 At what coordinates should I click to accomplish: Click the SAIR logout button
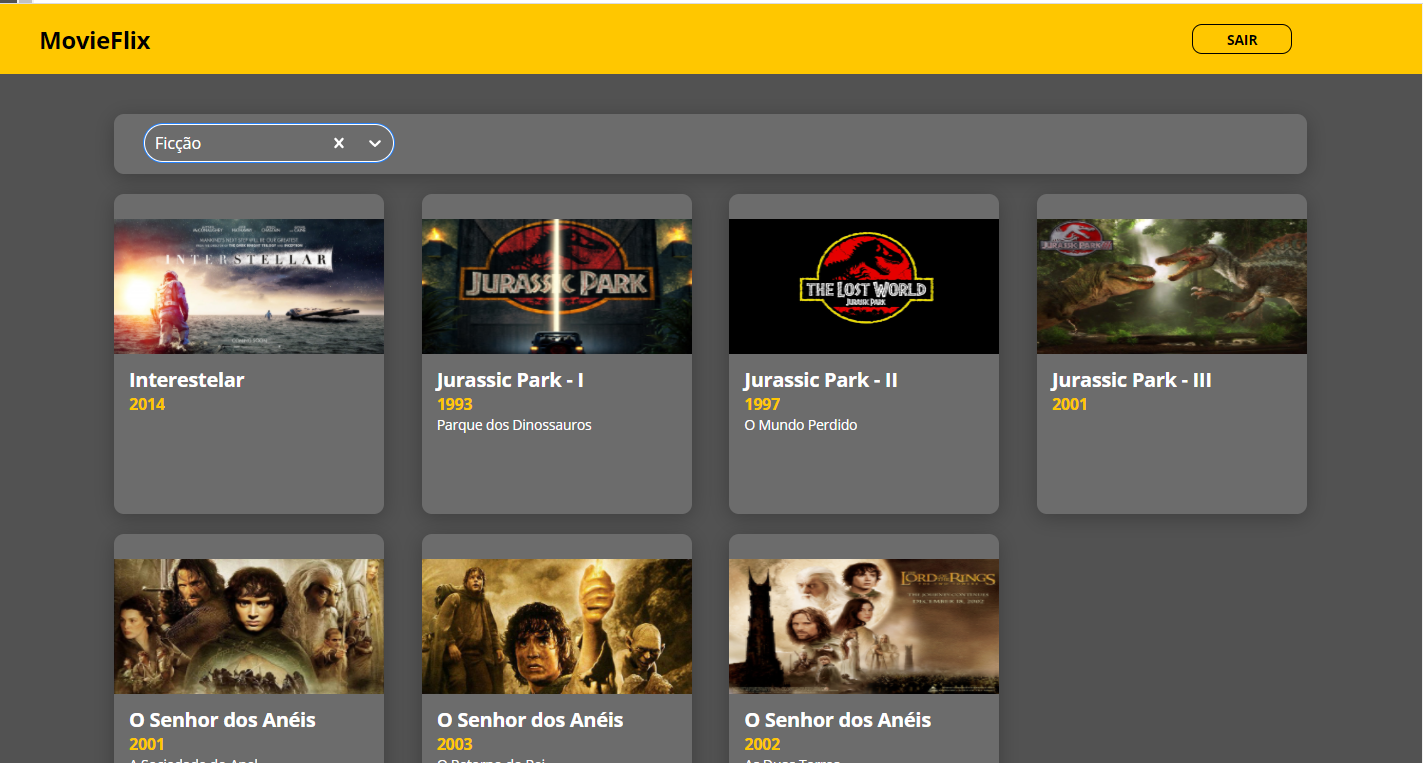point(1241,39)
